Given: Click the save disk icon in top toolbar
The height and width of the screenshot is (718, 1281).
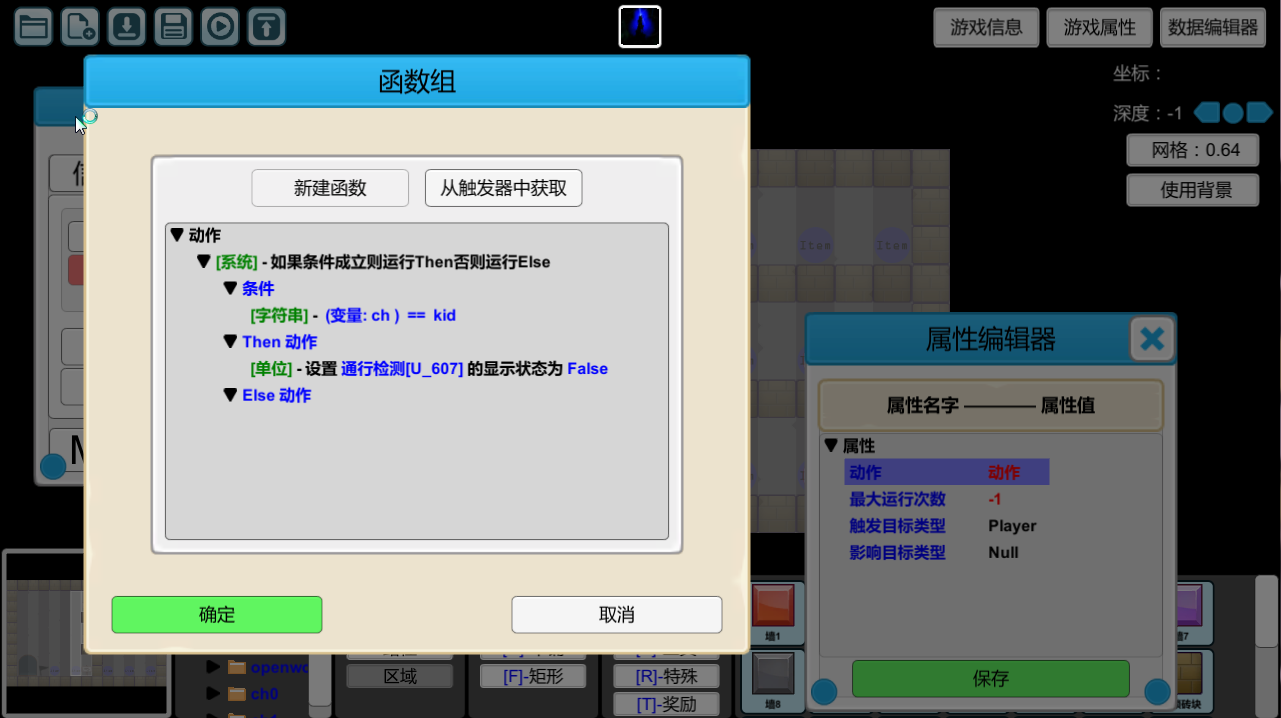Looking at the screenshot, I should click(x=173, y=27).
